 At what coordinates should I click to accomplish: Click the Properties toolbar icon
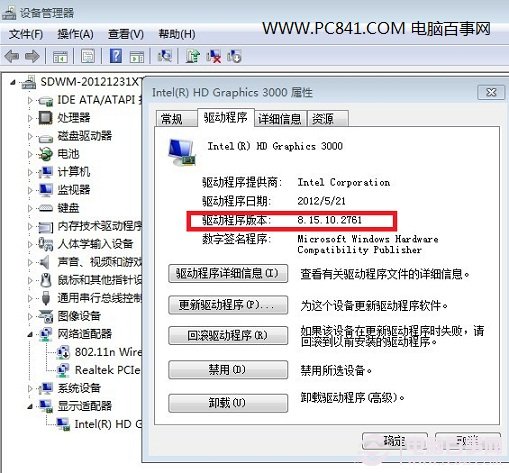pyautogui.click(x=88, y=56)
